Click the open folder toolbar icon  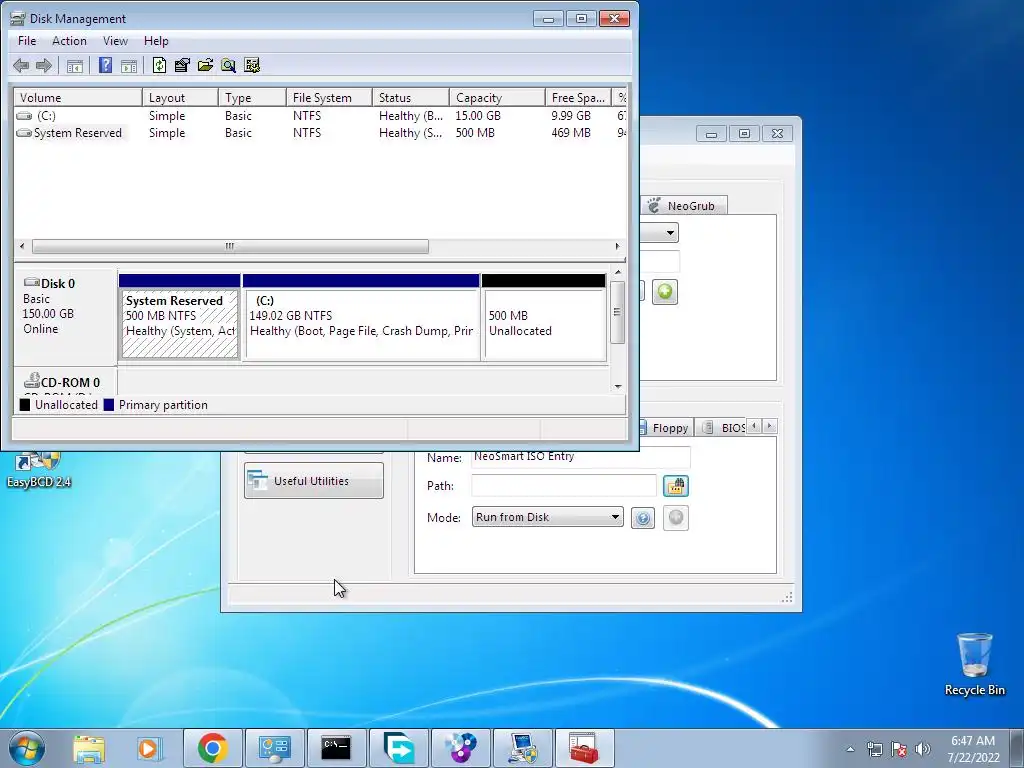tap(205, 65)
